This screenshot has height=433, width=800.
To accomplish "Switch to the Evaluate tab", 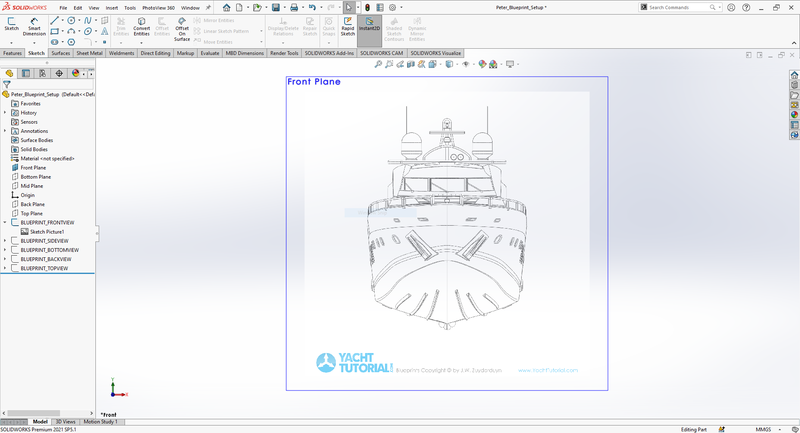I will 210,53.
